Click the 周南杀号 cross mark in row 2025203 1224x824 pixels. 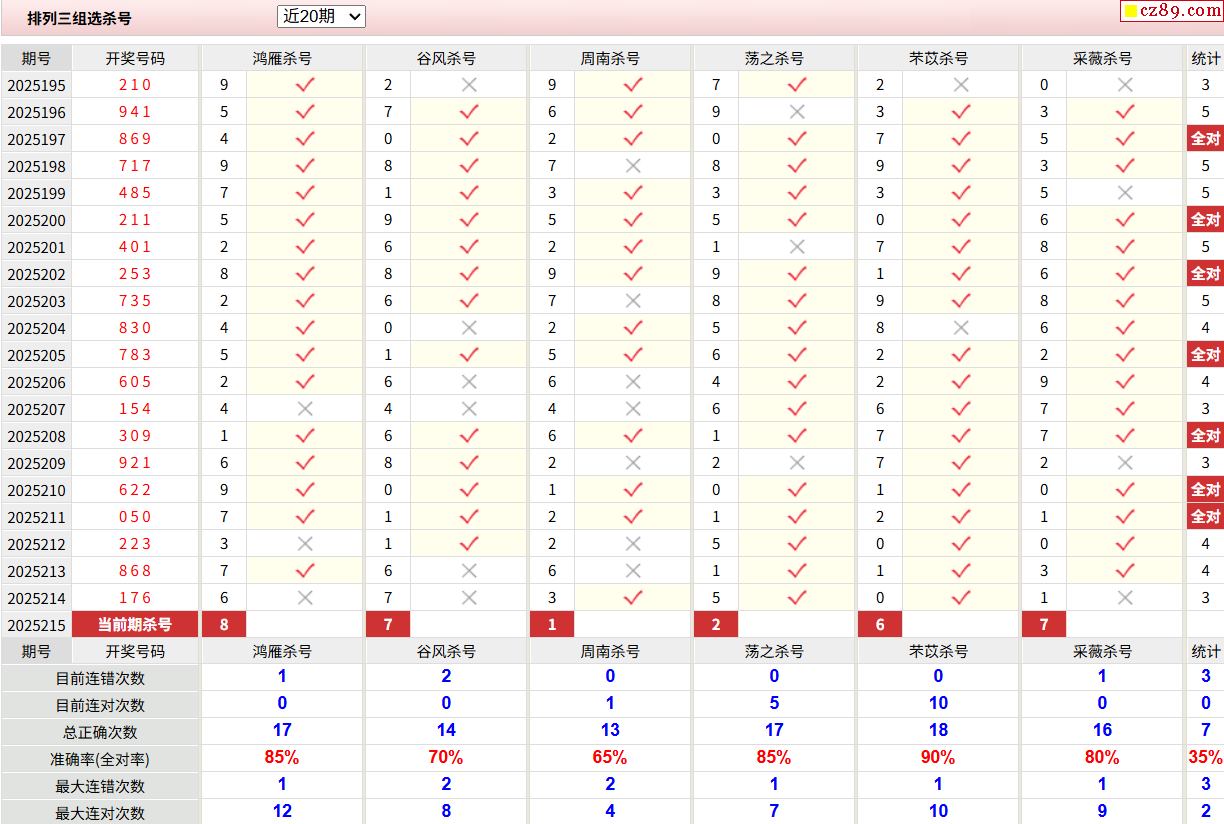pyautogui.click(x=633, y=301)
